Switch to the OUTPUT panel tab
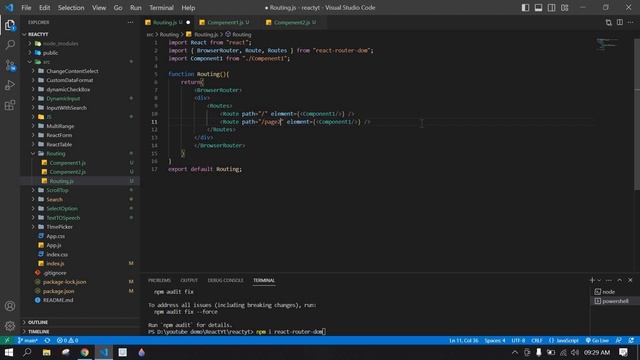This screenshot has width=640, height=360. 189,280
